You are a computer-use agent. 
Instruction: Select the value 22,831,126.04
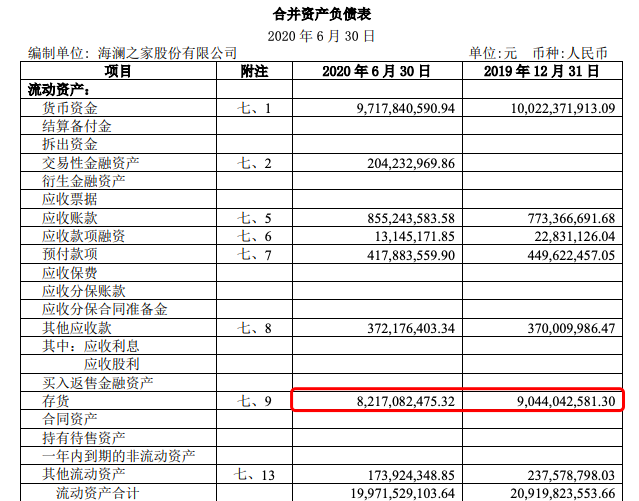(x=575, y=237)
